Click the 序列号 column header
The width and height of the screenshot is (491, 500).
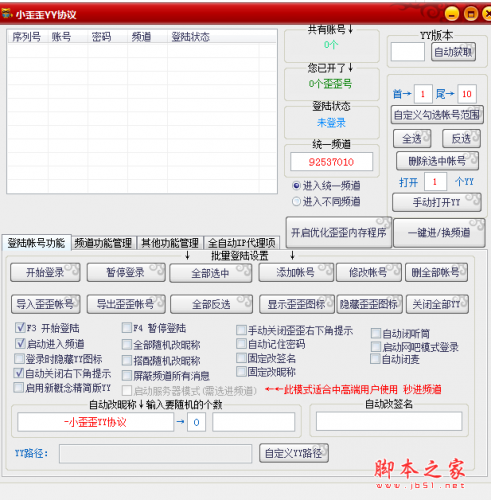pos(27,37)
